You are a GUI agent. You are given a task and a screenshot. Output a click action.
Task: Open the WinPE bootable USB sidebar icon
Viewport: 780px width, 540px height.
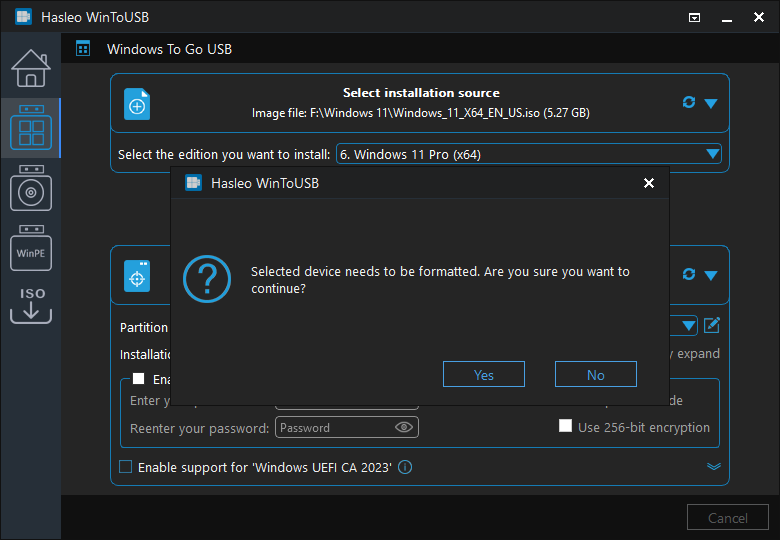(x=31, y=248)
